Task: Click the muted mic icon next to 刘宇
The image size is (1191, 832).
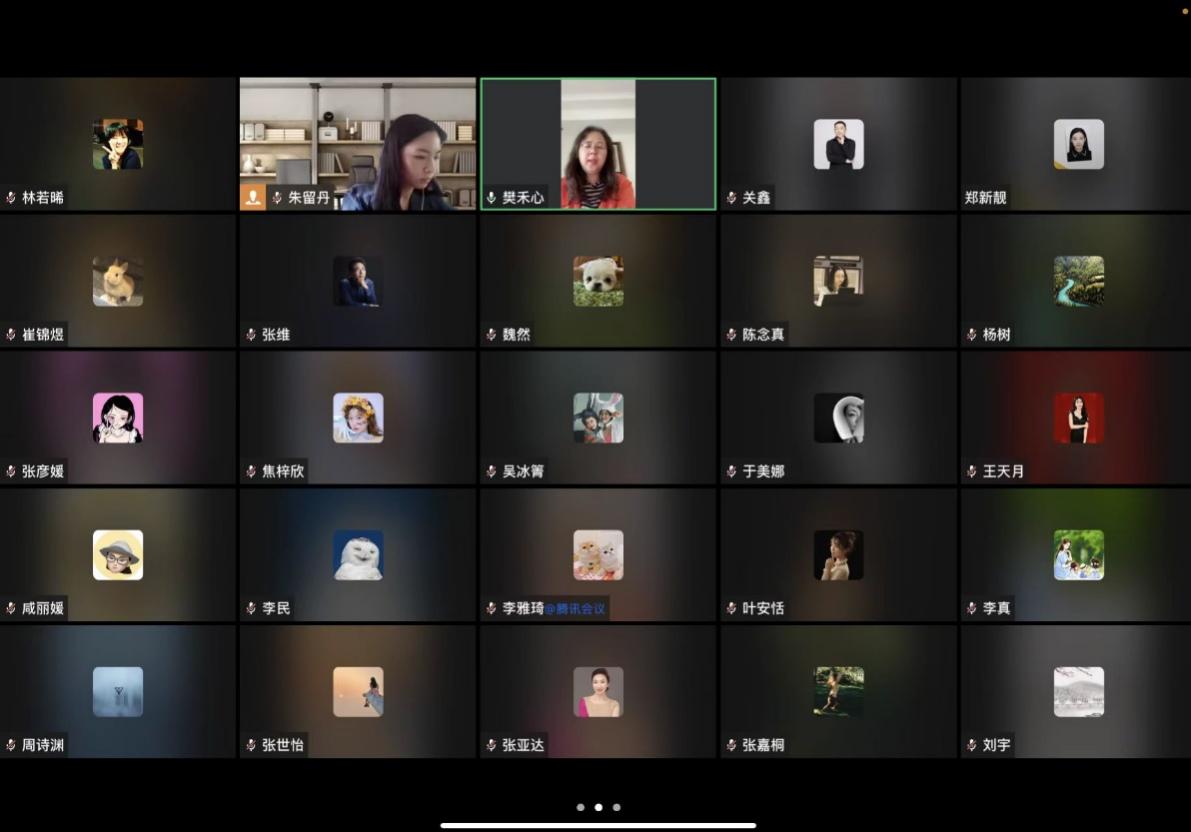Action: click(x=971, y=745)
